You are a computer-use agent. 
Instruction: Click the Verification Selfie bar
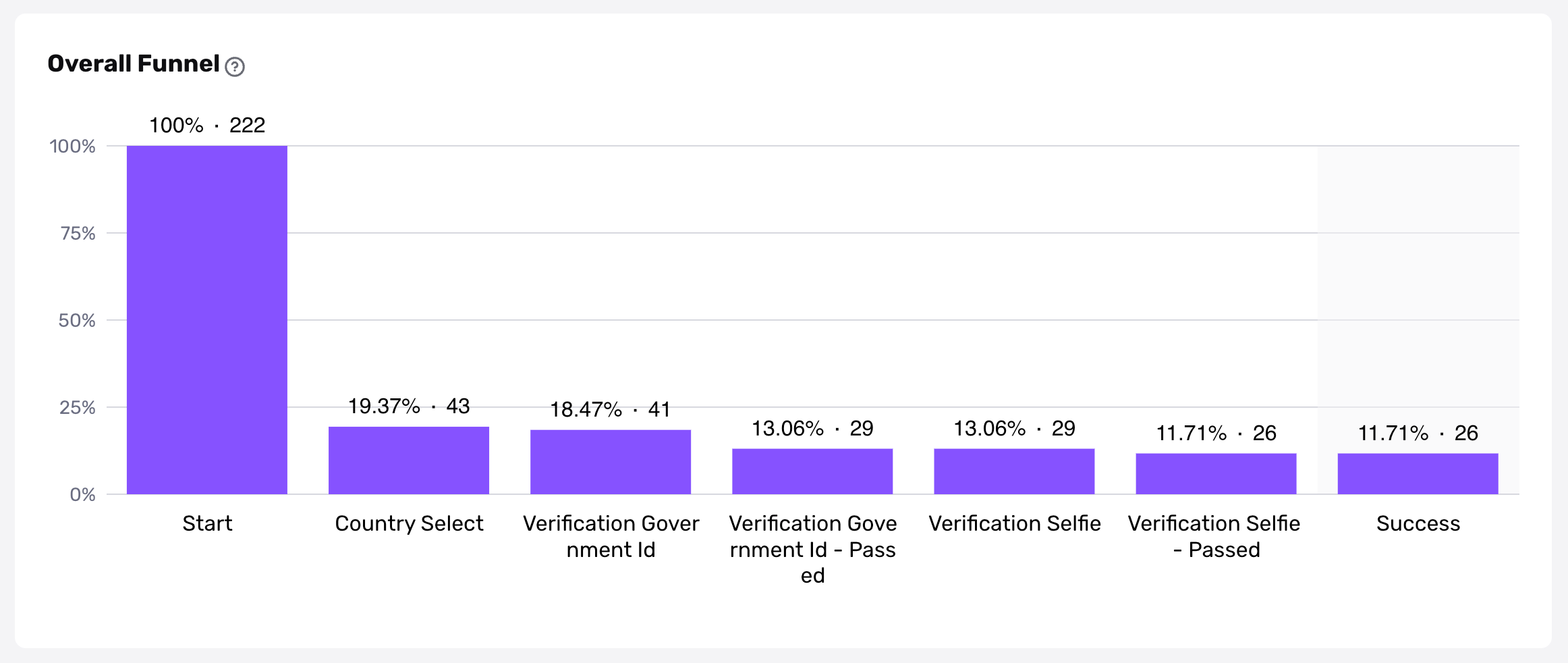1014,471
